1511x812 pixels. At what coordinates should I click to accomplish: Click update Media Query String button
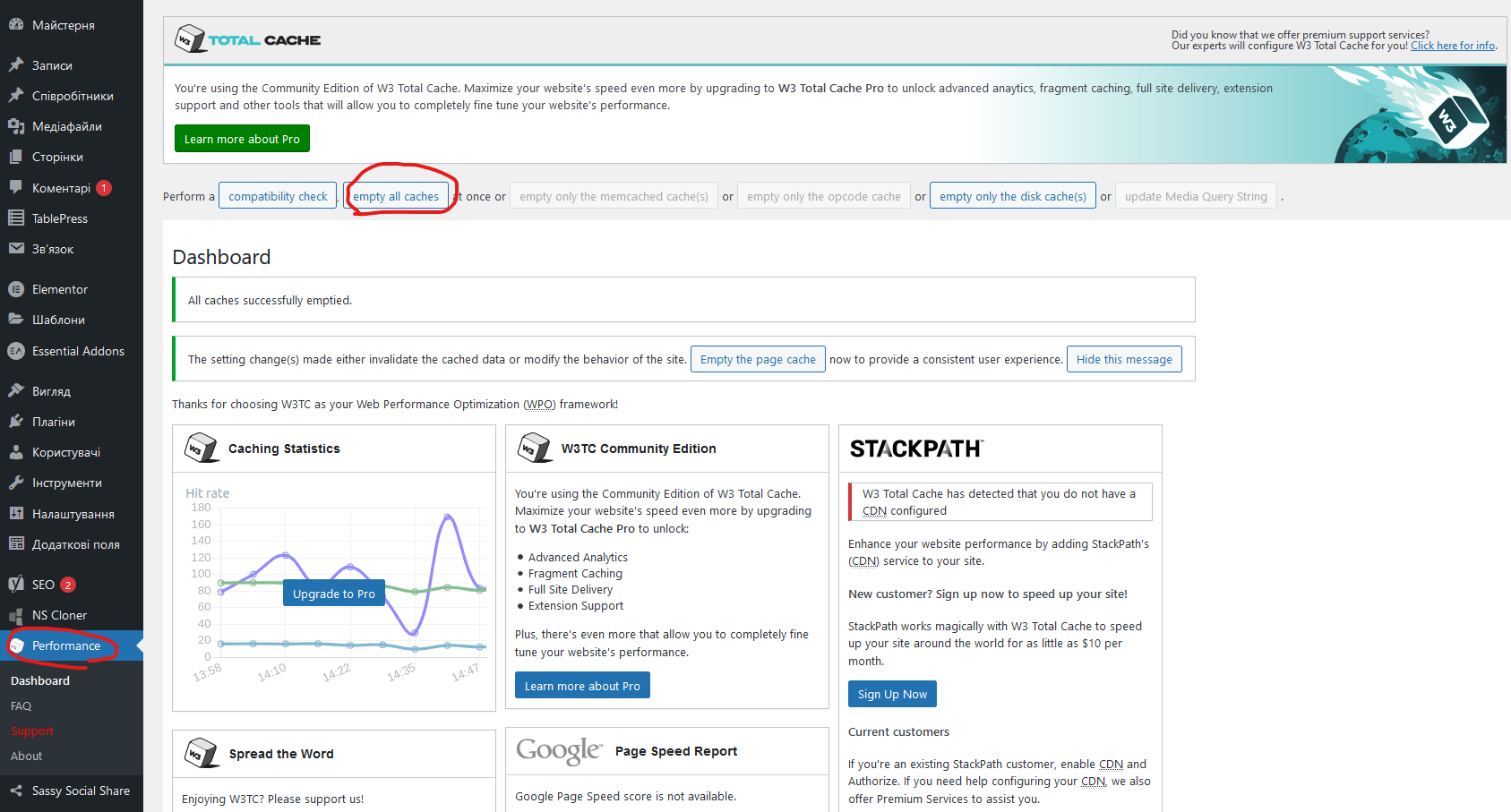click(1196, 196)
